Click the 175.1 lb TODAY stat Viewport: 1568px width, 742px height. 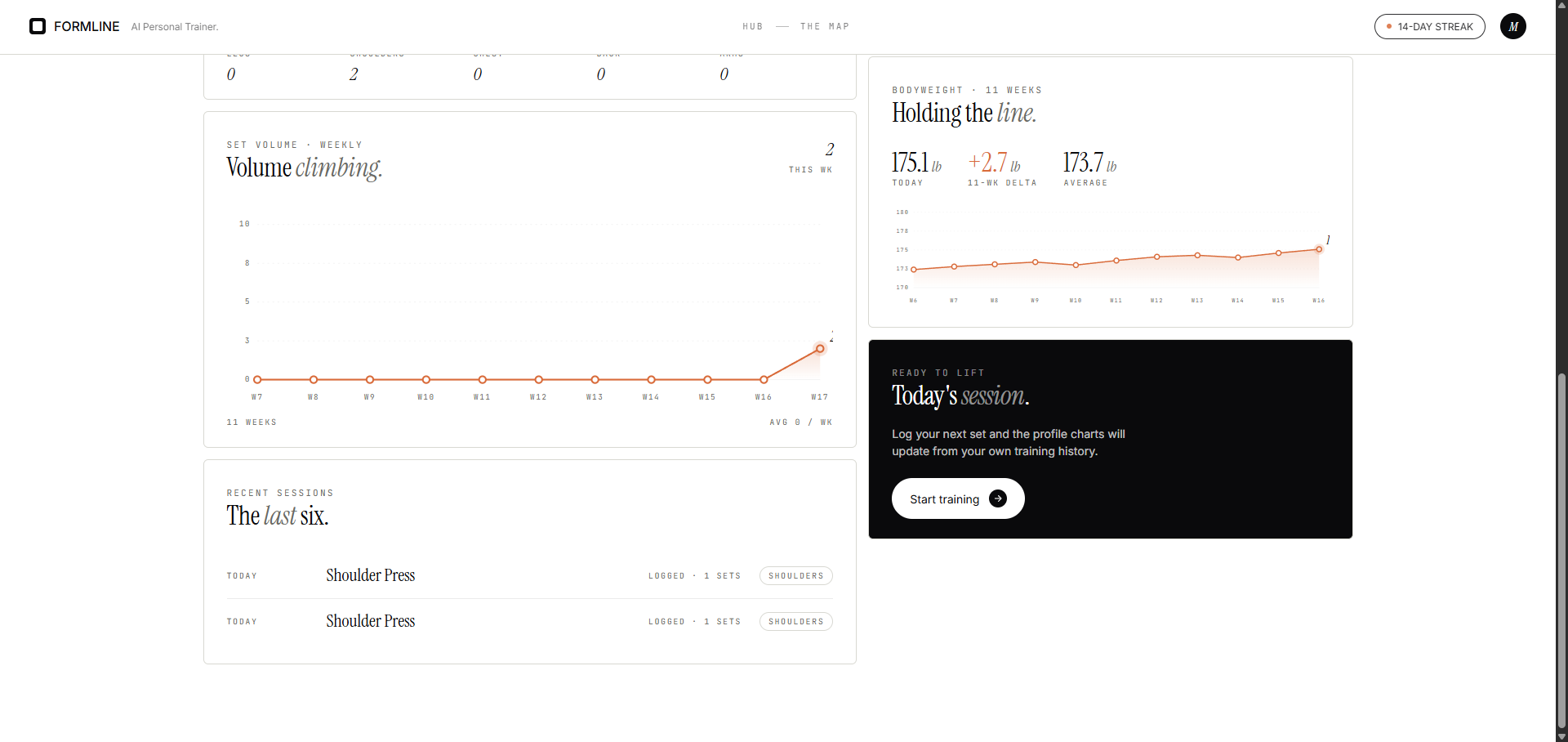coord(916,169)
